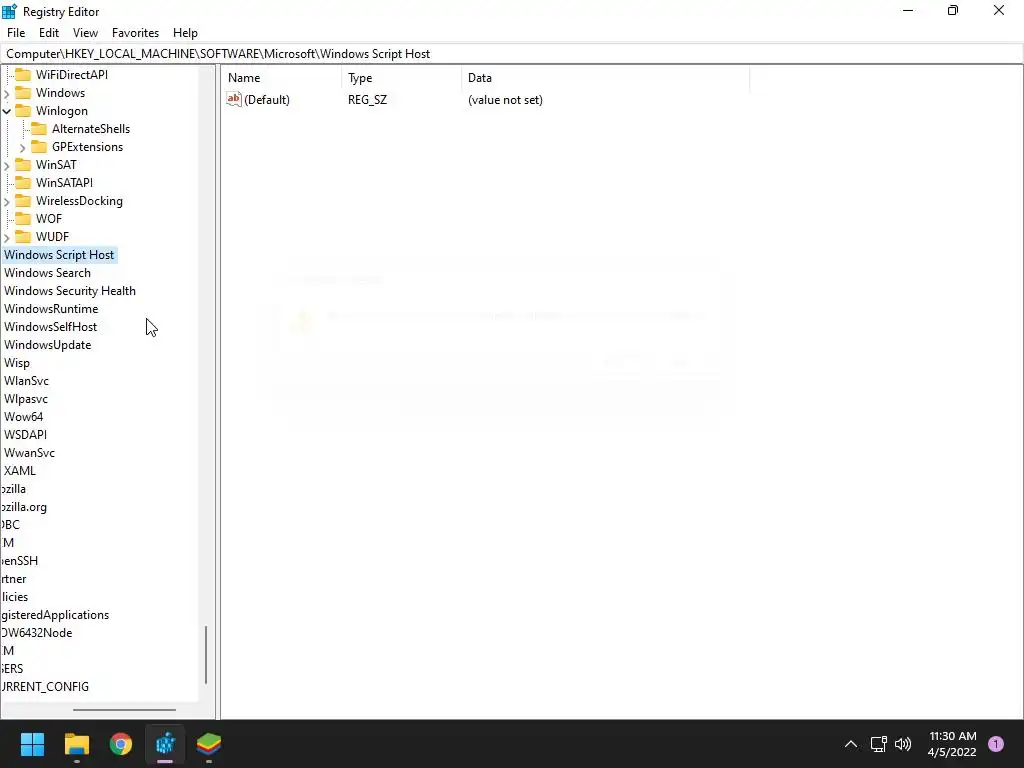The image size is (1024, 768).
Task: Select the Windows Security Health key
Action: pyautogui.click(x=70, y=291)
